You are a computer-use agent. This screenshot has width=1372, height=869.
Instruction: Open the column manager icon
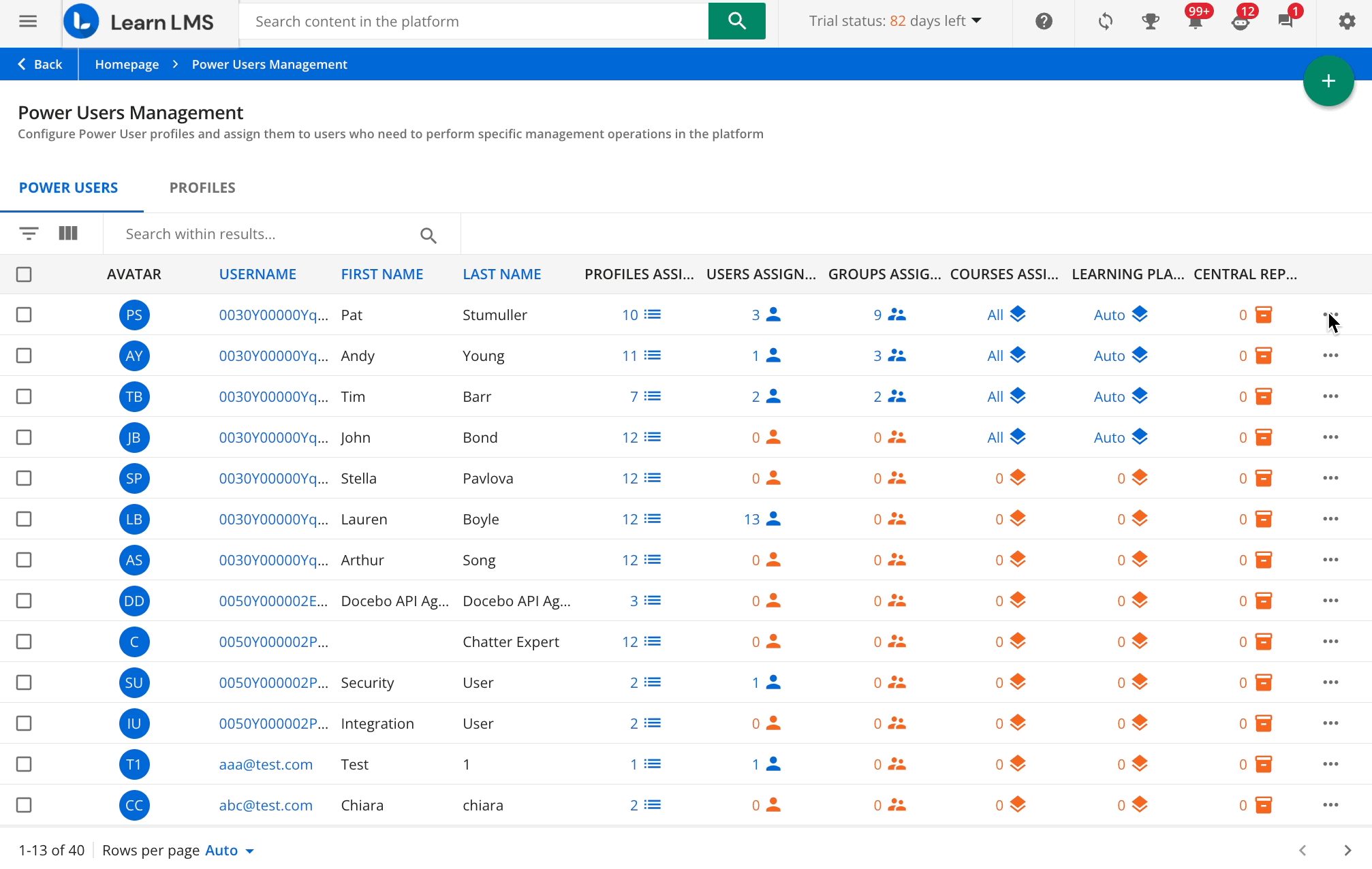click(68, 233)
